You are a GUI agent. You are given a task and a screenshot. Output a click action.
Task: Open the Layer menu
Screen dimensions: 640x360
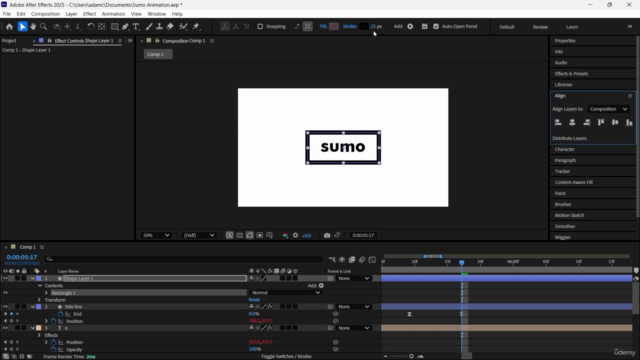71,14
